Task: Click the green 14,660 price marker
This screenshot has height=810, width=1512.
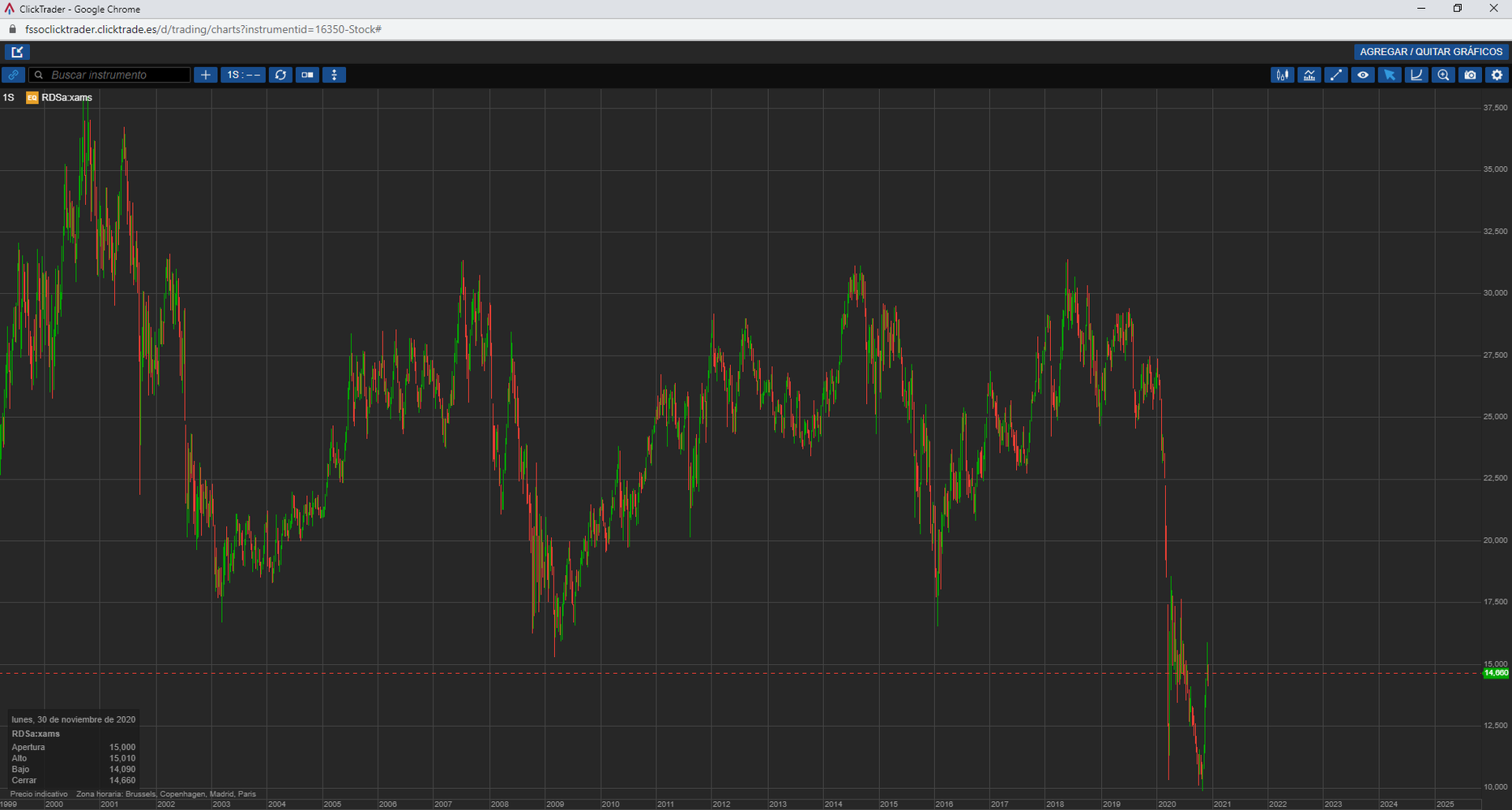Action: (1495, 673)
